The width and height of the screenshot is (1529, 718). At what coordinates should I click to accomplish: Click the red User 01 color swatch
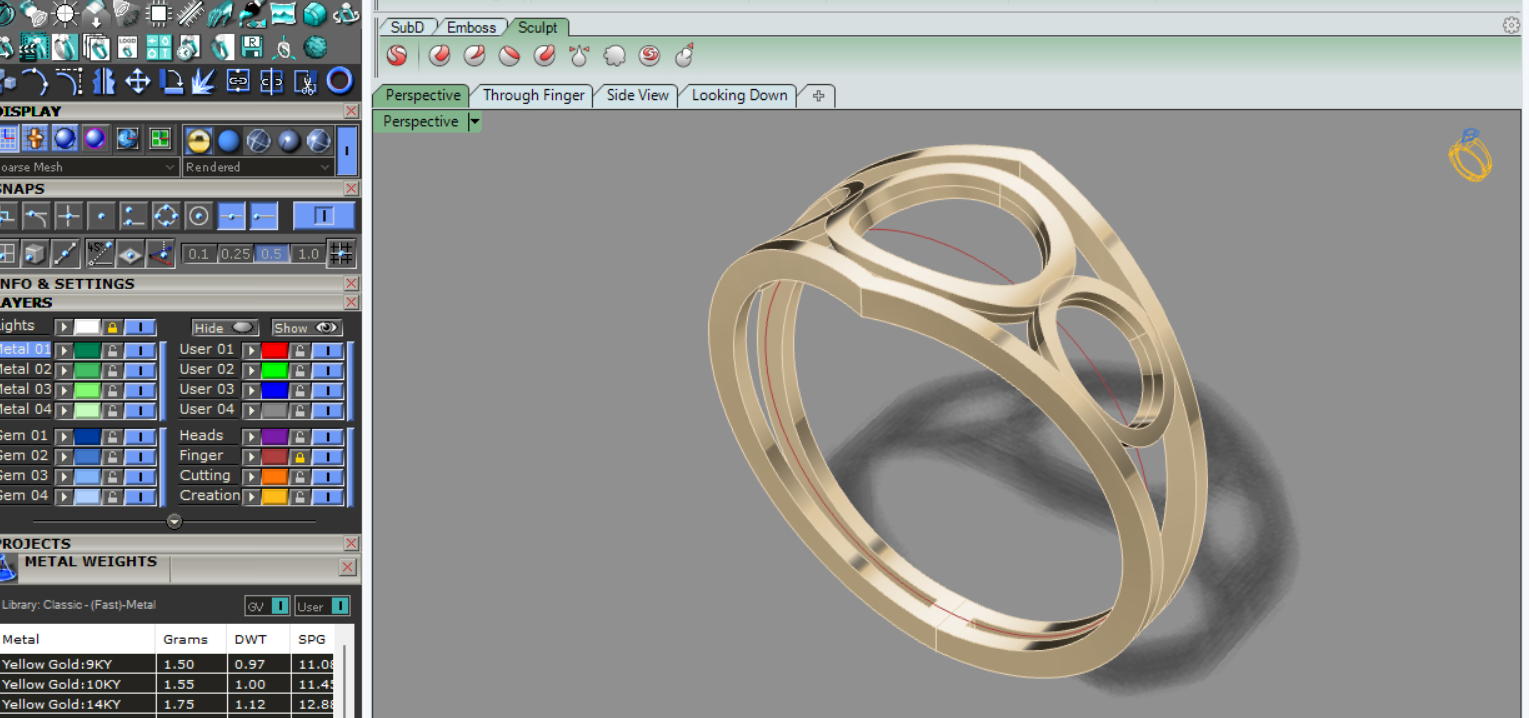pos(274,350)
